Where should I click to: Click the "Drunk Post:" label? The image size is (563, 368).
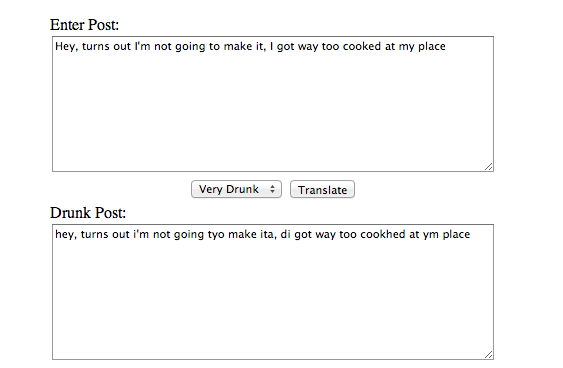tap(88, 213)
